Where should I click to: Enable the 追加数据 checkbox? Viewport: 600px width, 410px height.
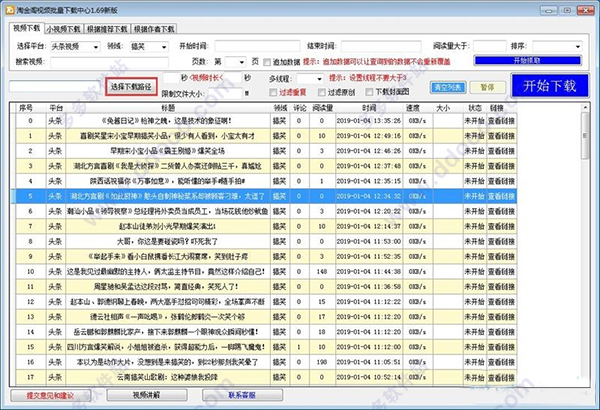click(x=267, y=62)
